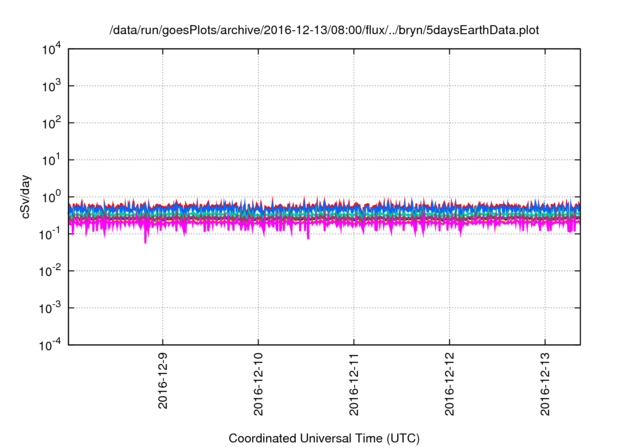Click the 10^1 y-axis tick label
640x448 pixels.
(52, 160)
